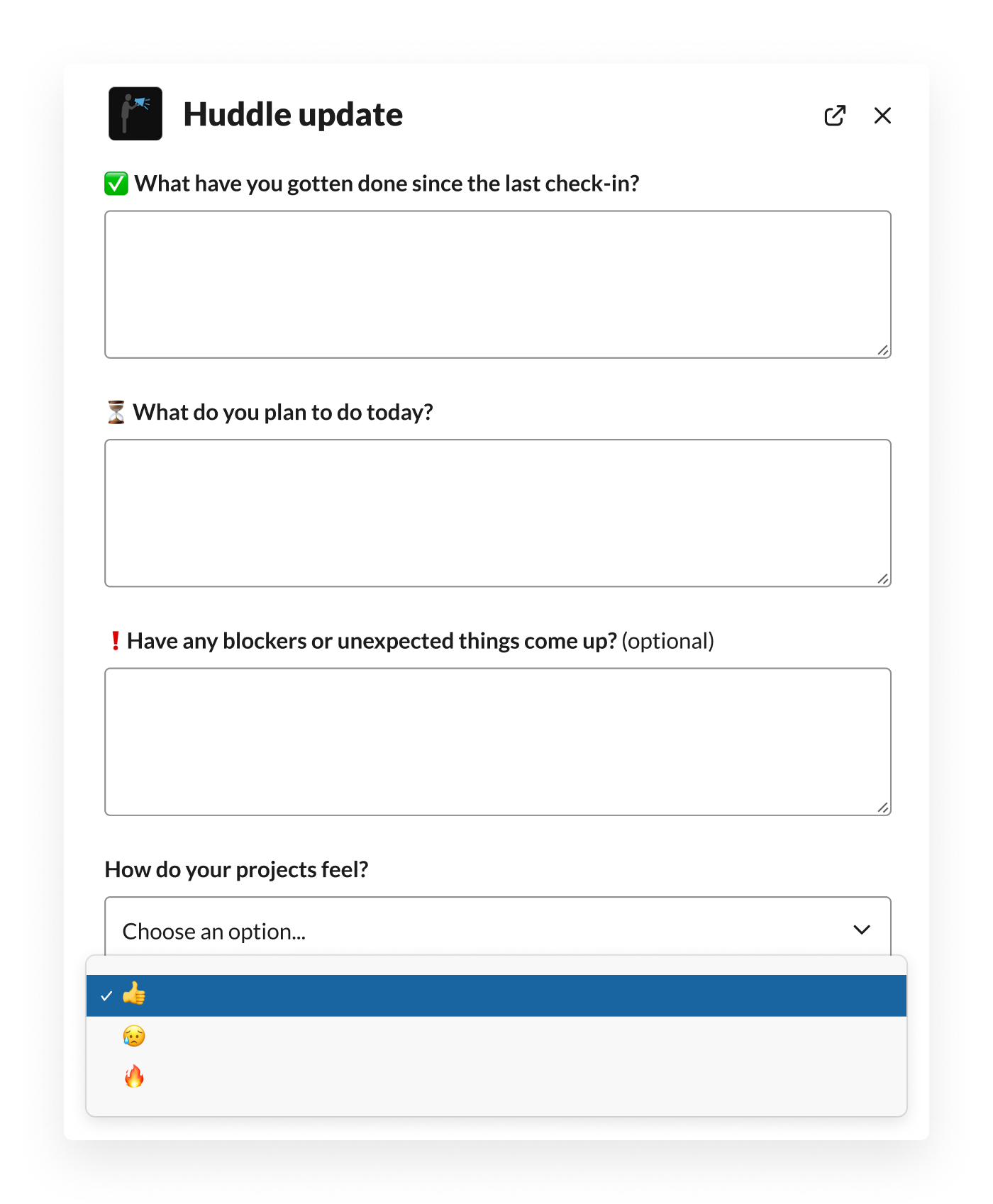The width and height of the screenshot is (993, 1204).
Task: Click the resize handle of the second textbox
Action: 883,579
